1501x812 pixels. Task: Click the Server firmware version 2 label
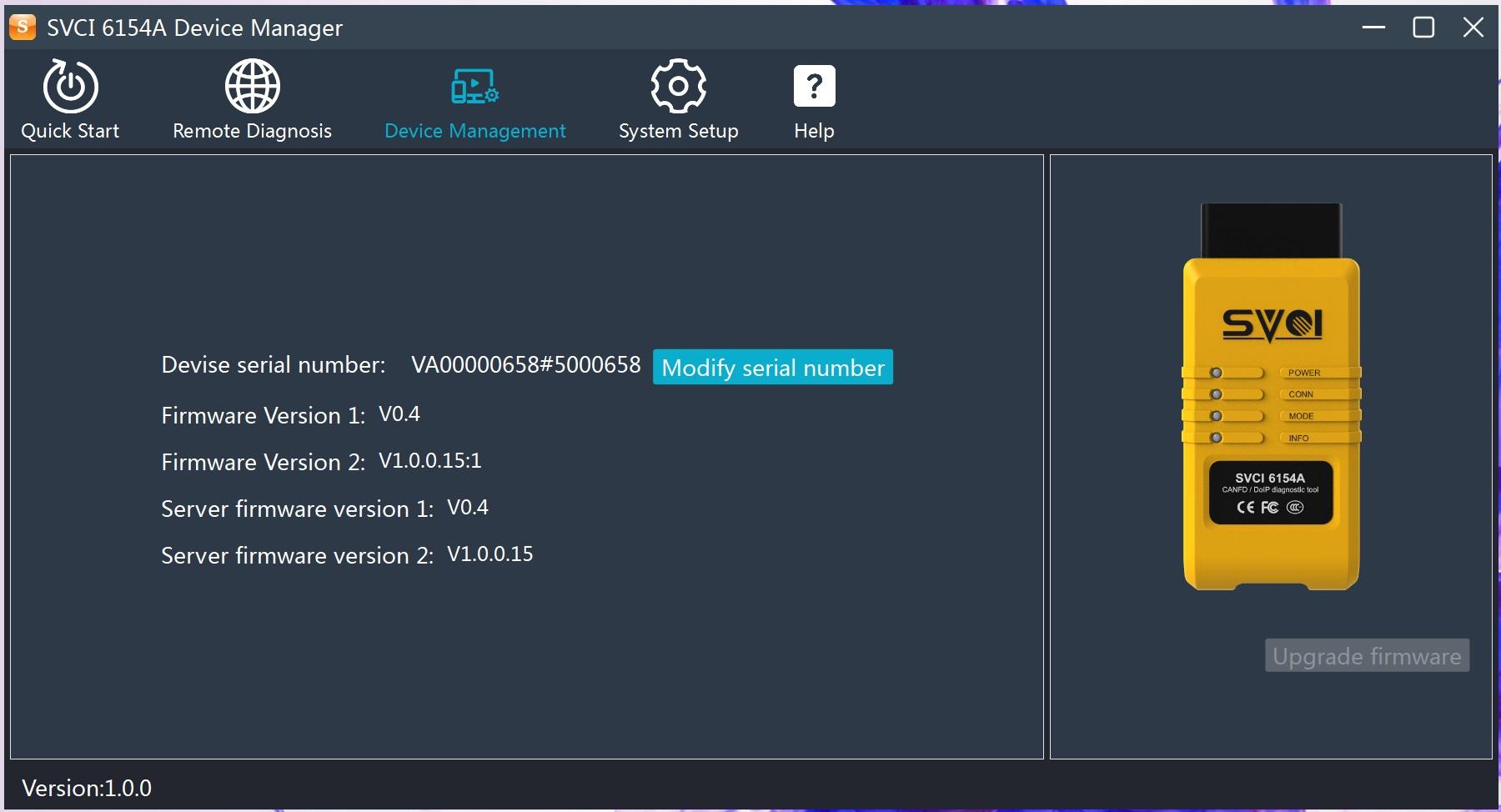tap(298, 555)
